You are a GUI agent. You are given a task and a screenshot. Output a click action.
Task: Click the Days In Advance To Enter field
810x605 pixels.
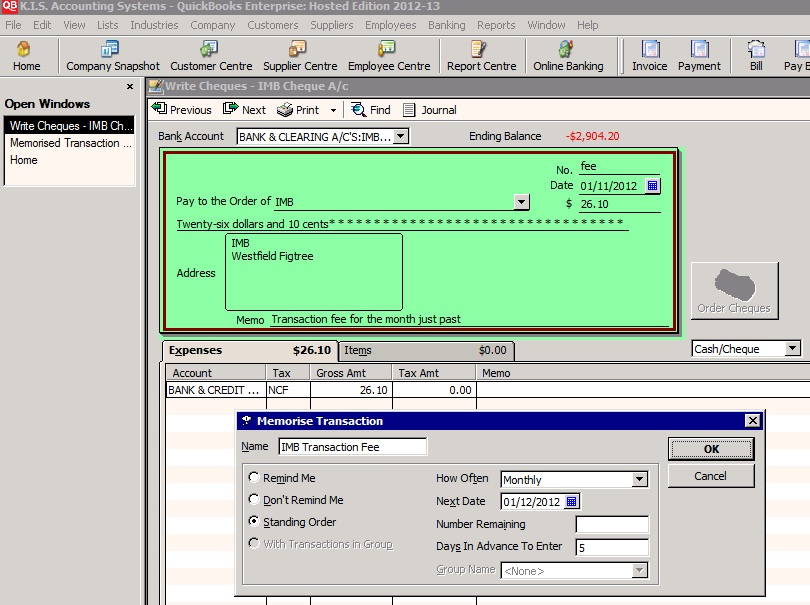612,547
